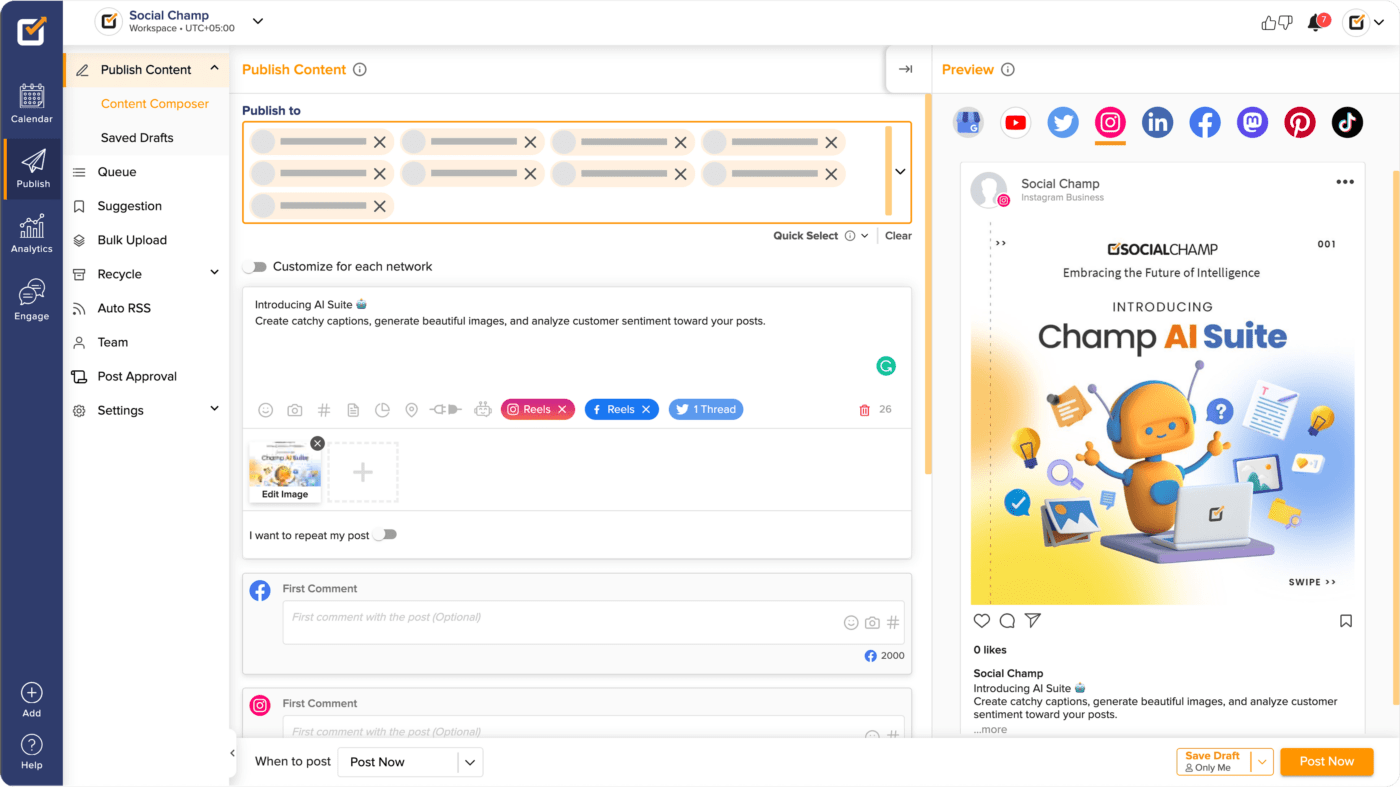
Task: Open the Engage section in sidebar
Action: [x=31, y=300]
